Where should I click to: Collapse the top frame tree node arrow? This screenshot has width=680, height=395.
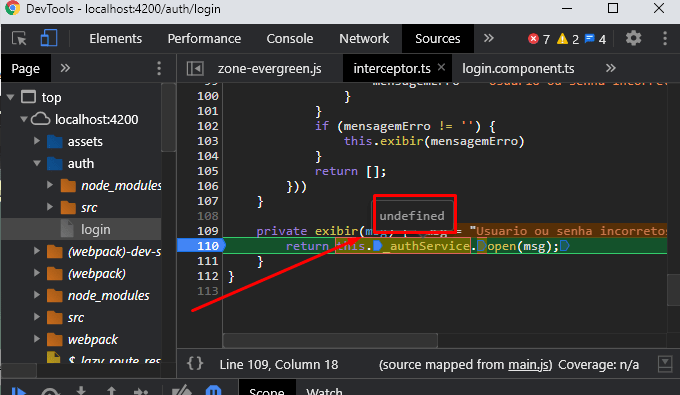10,98
